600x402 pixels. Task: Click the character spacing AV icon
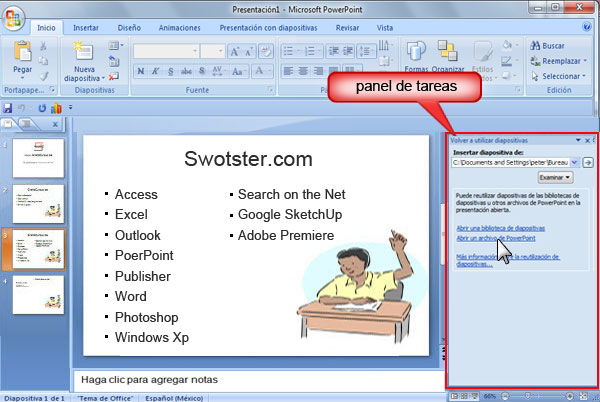[x=217, y=71]
